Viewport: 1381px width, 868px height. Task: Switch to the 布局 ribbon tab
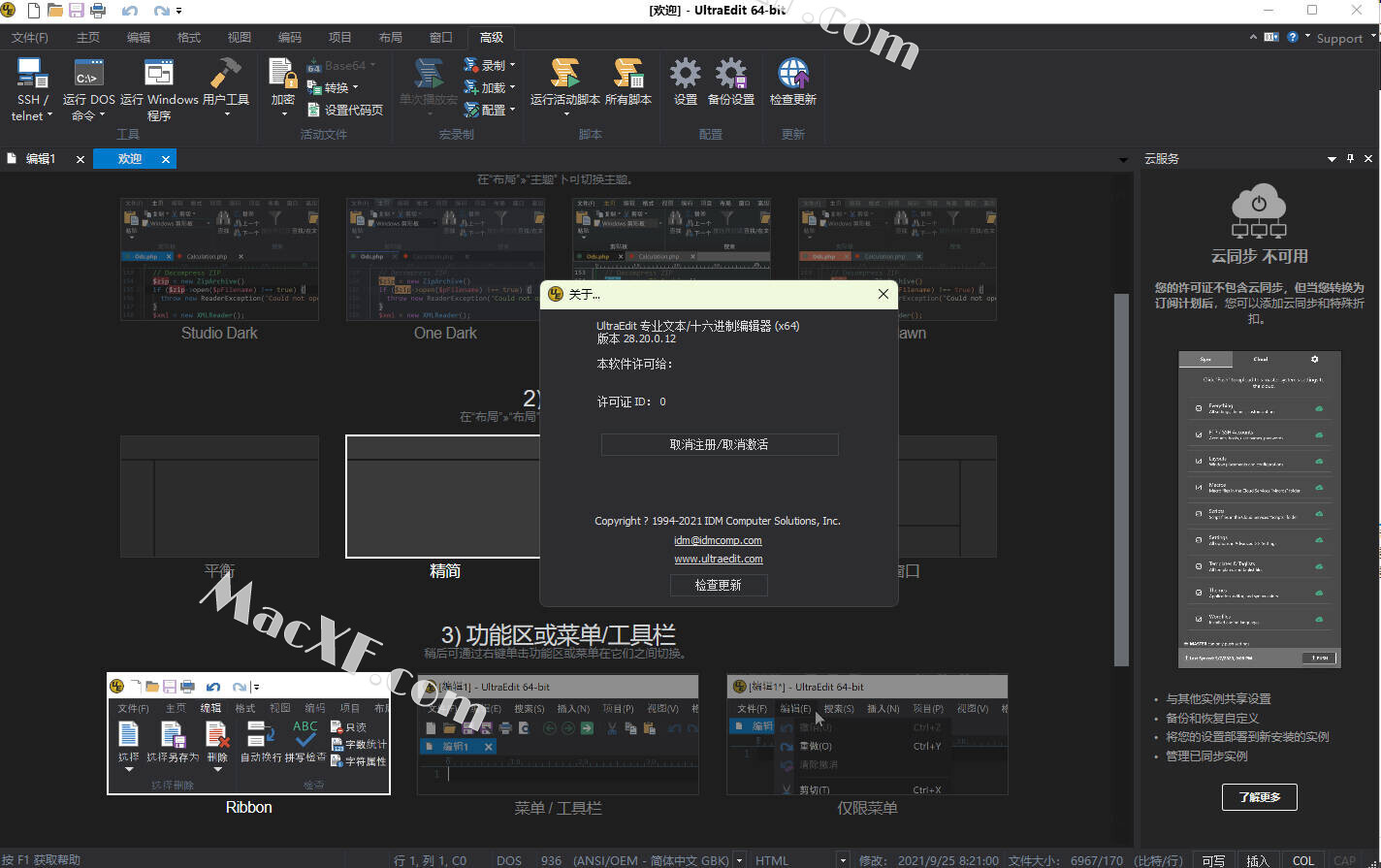391,37
